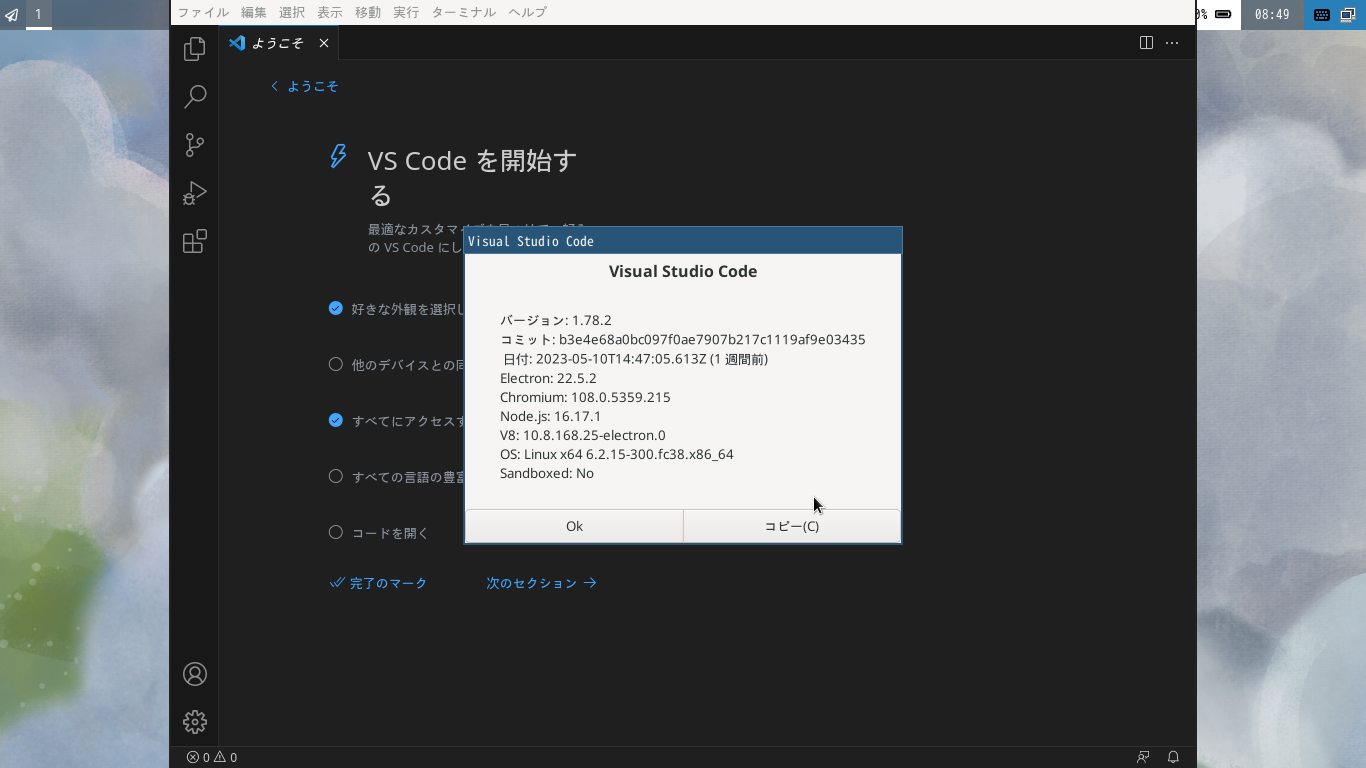
Task: Click the battery icon in system tray
Action: click(x=1222, y=14)
